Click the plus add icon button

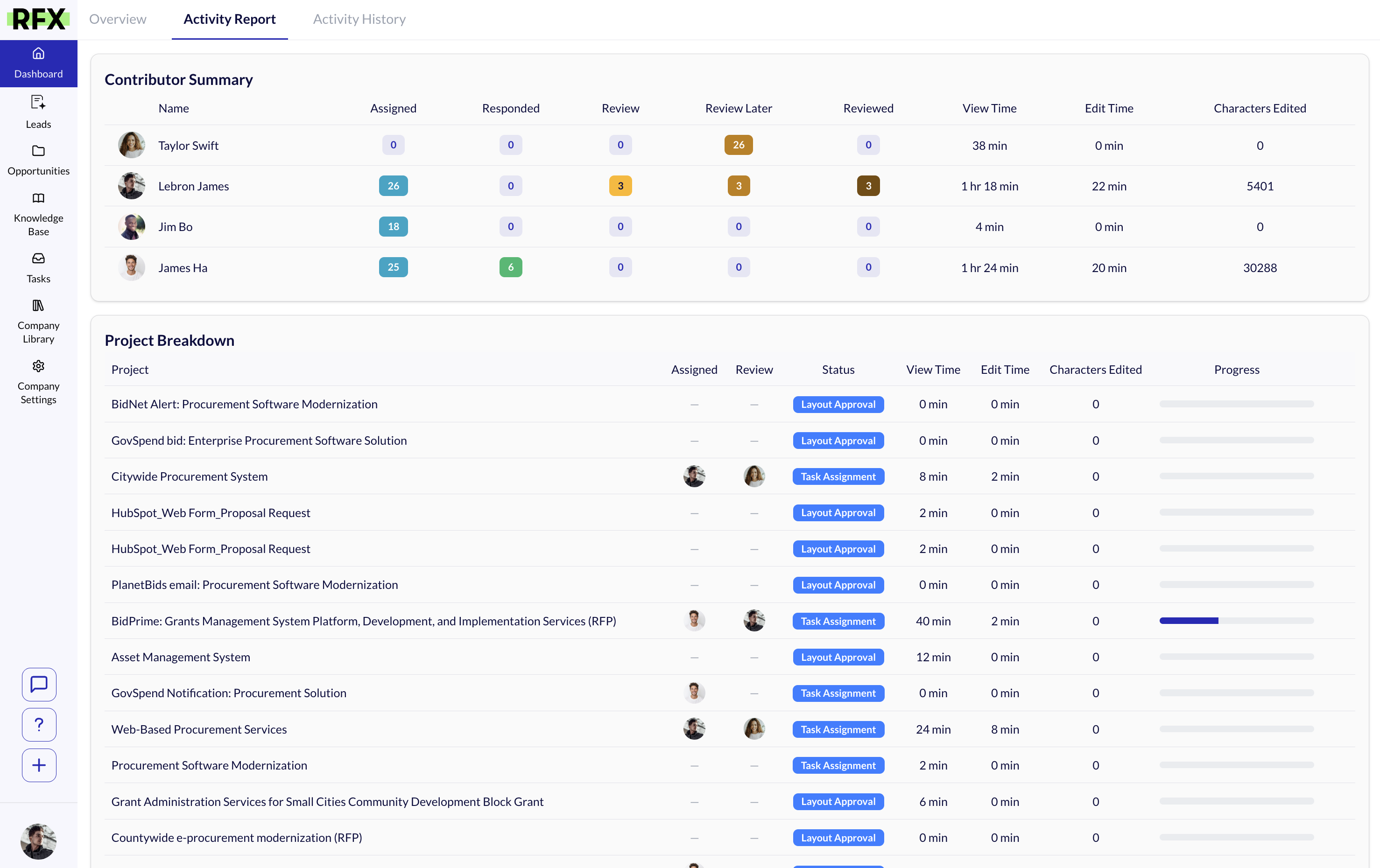pyautogui.click(x=39, y=765)
